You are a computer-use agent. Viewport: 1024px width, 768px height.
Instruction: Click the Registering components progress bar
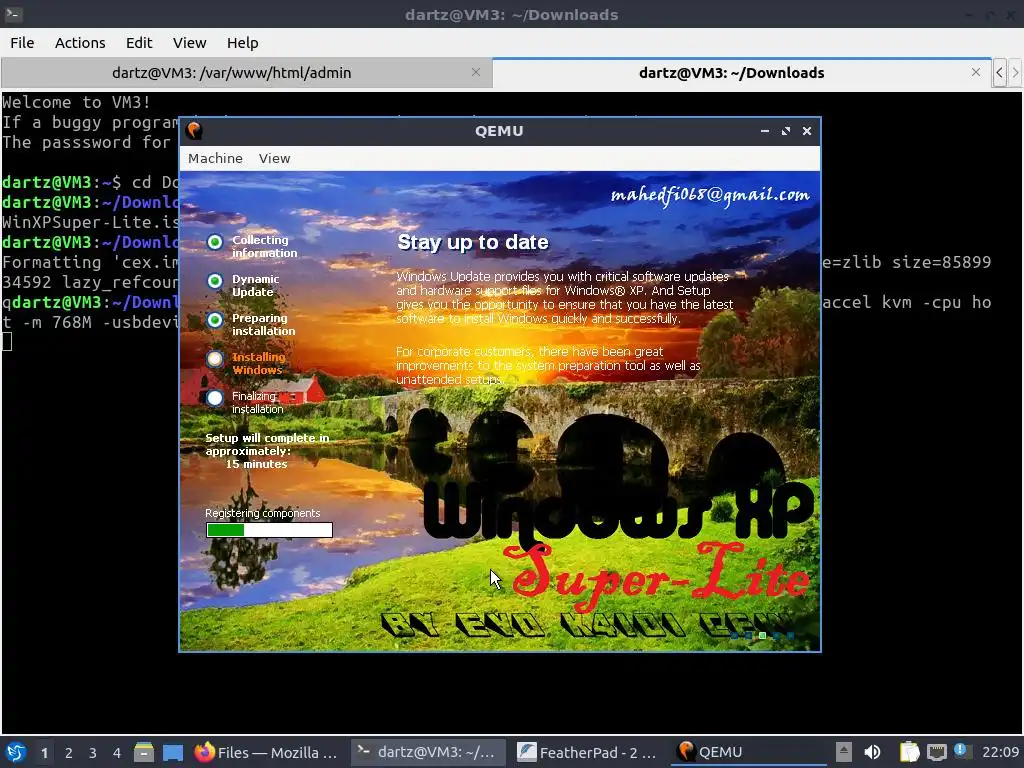coord(269,530)
